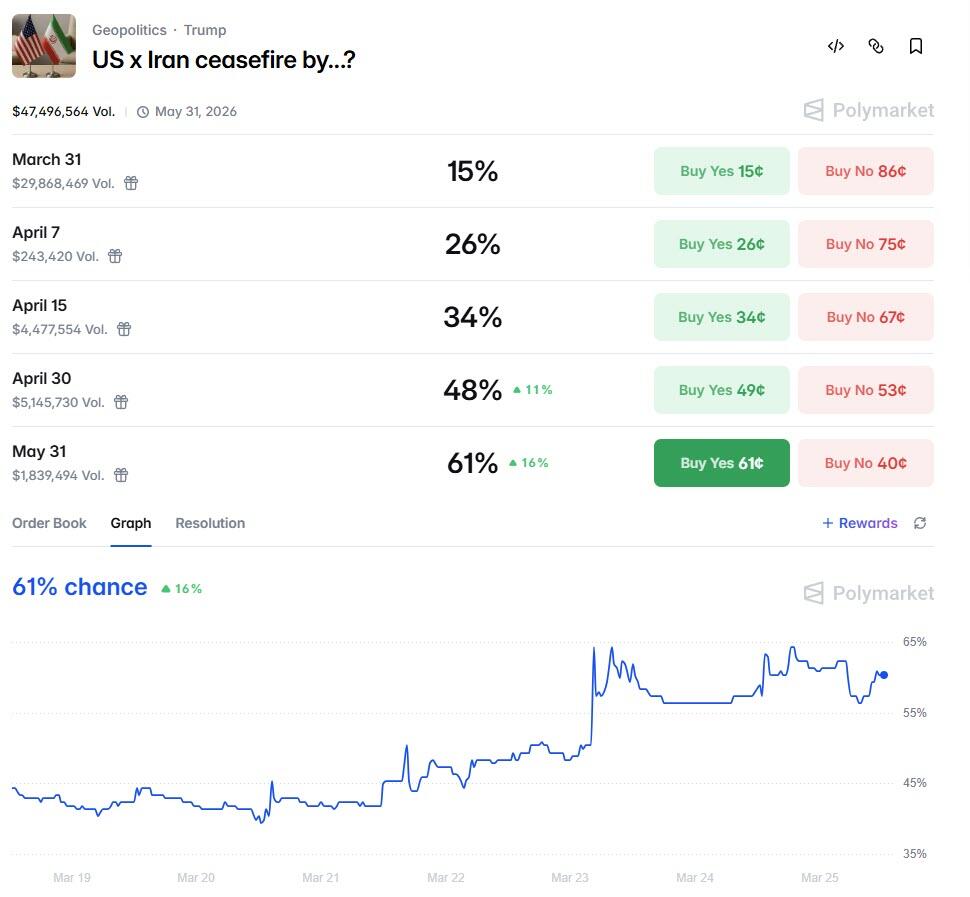This screenshot has width=970, height=897.
Task: Refresh the graph with the reload icon
Action: pos(920,523)
